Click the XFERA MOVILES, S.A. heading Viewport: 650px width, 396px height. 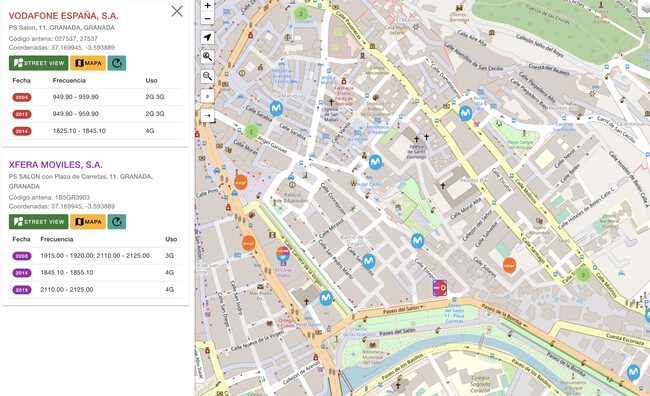[x=56, y=165]
